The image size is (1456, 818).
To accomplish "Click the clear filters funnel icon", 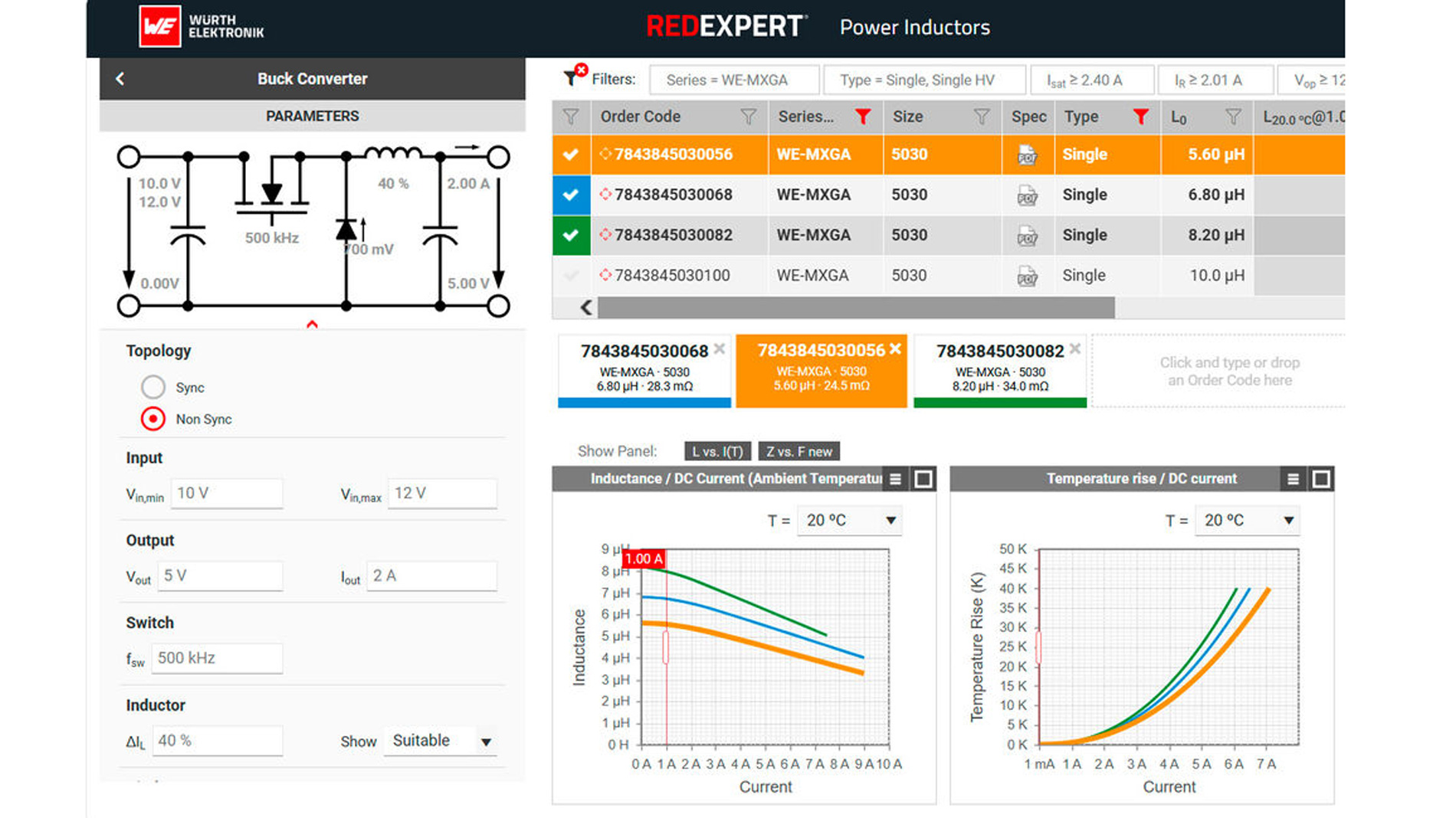I will point(574,77).
